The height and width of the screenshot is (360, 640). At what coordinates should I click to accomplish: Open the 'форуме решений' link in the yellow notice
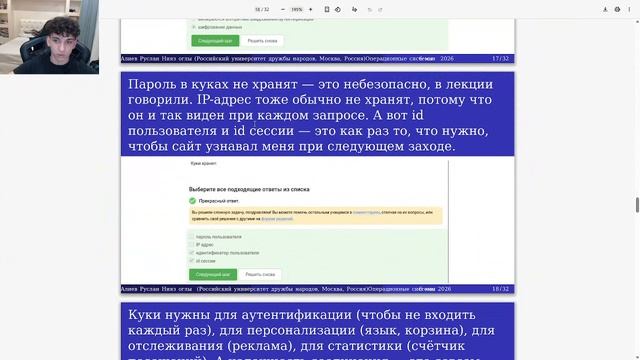coord(277,219)
